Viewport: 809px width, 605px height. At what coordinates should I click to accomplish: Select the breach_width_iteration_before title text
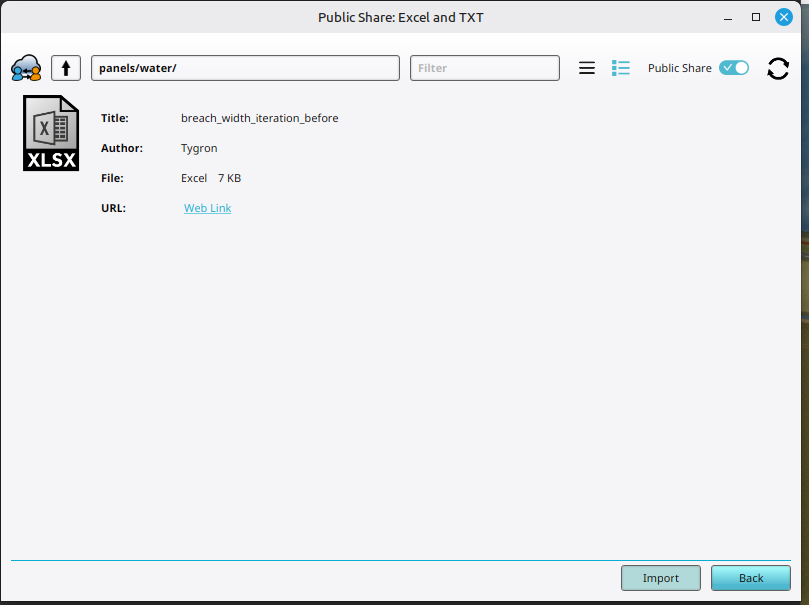coord(258,118)
